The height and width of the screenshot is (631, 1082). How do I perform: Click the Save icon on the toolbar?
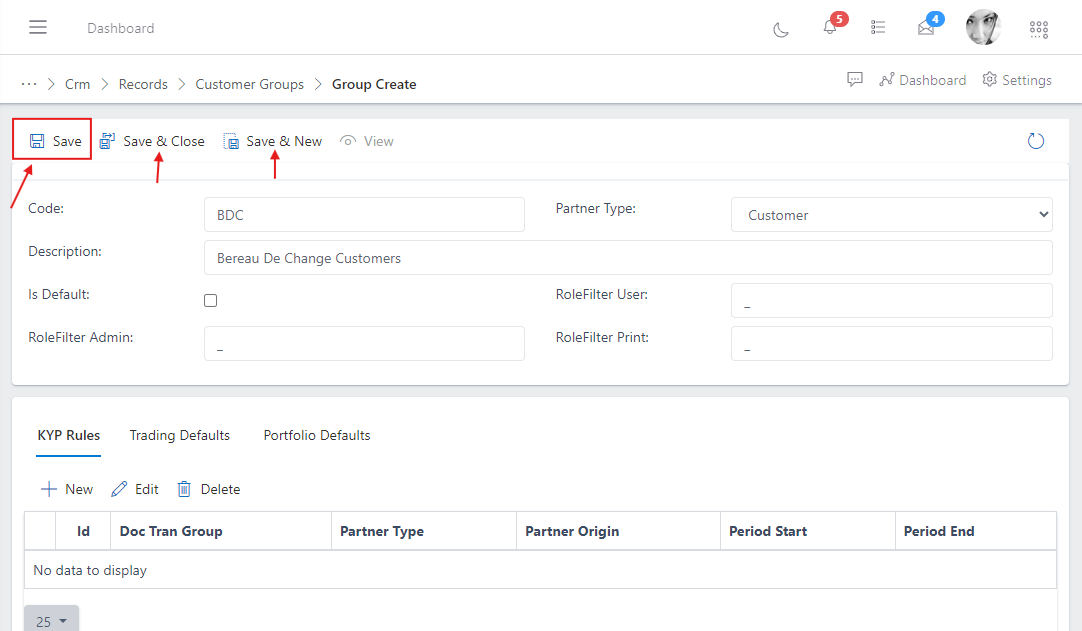click(x=36, y=140)
